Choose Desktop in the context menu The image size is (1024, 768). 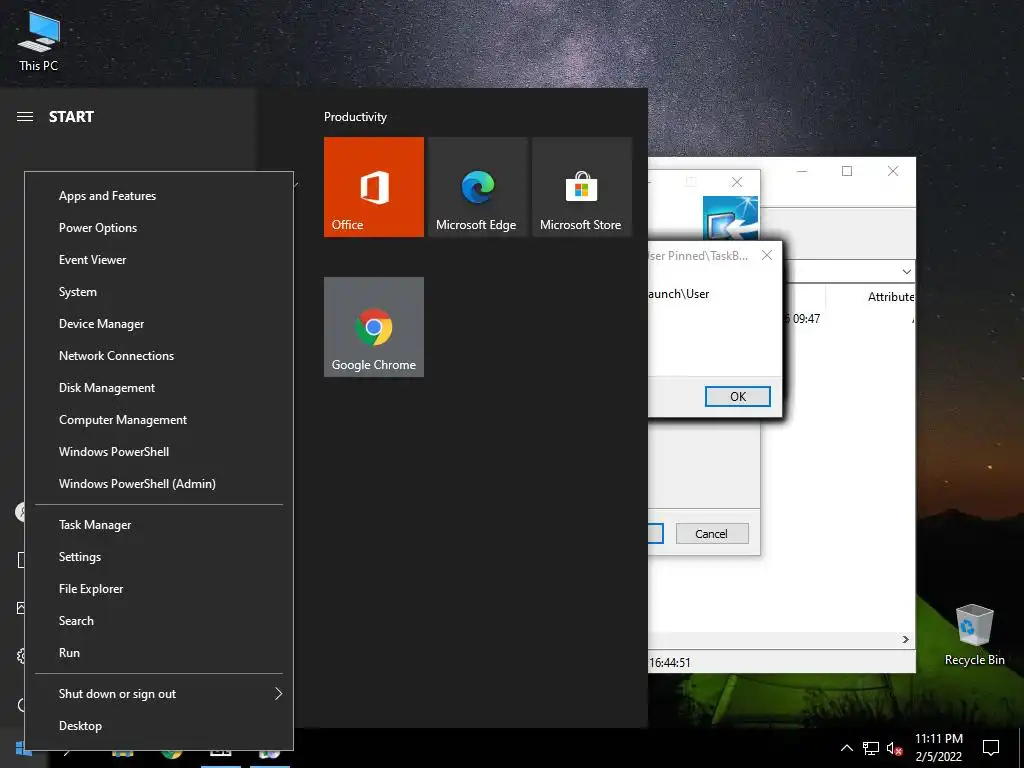159,726
